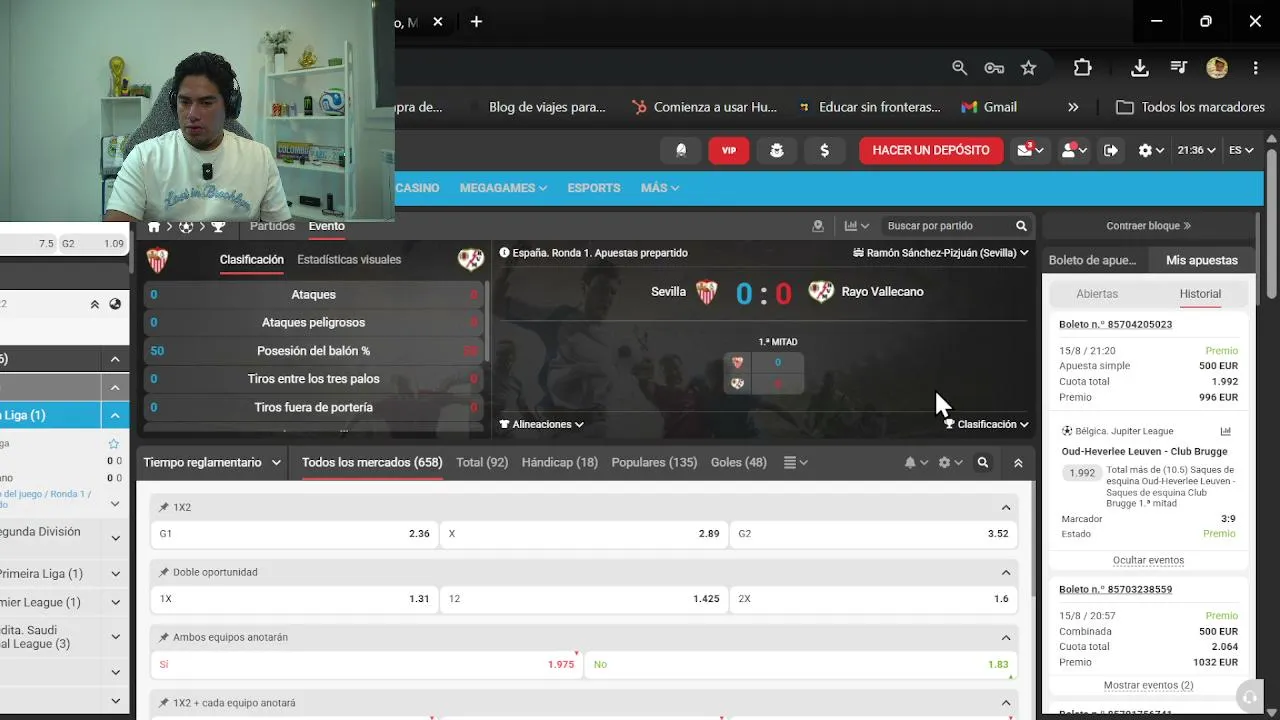Select the X draw odds 2.89
This screenshot has height=720, width=1280.
(584, 534)
